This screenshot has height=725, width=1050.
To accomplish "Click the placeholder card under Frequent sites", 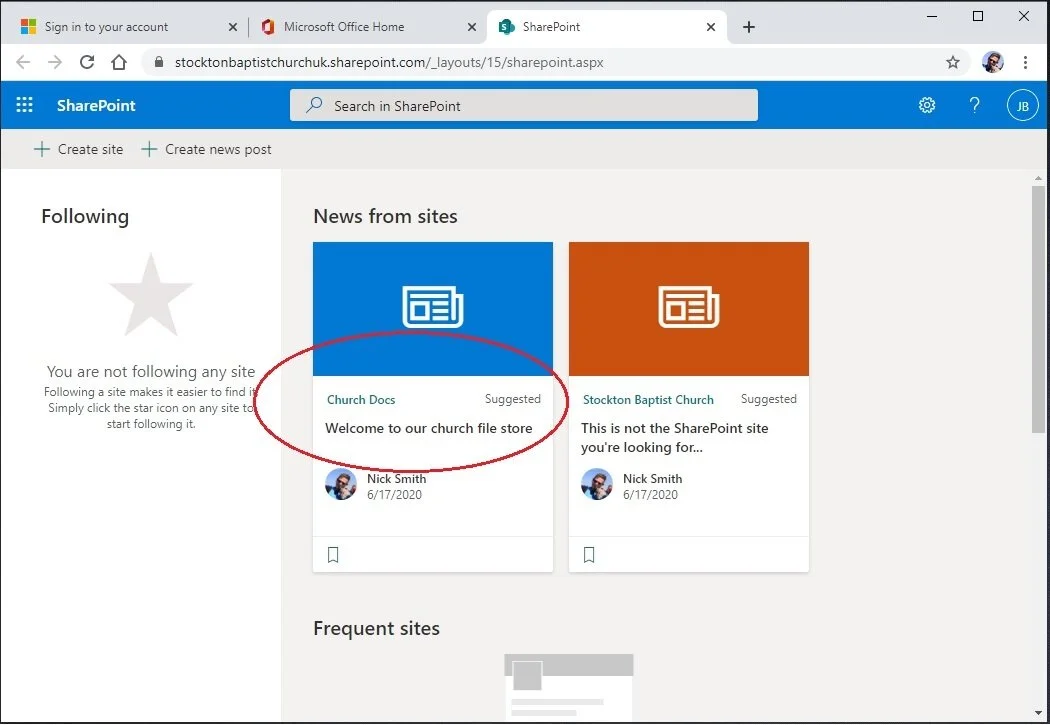I will pyautogui.click(x=569, y=686).
